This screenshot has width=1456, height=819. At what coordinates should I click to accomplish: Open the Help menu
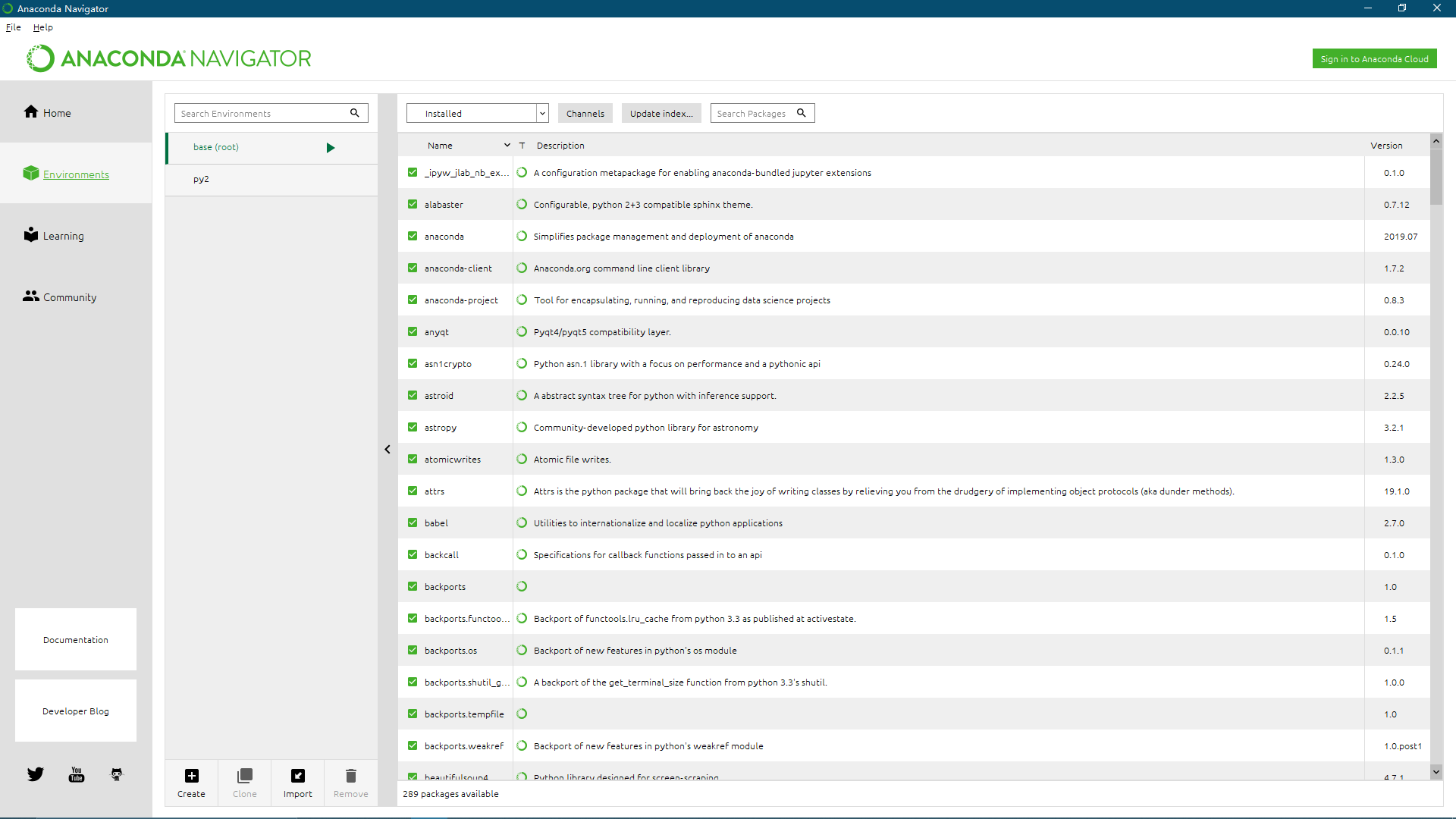(43, 27)
